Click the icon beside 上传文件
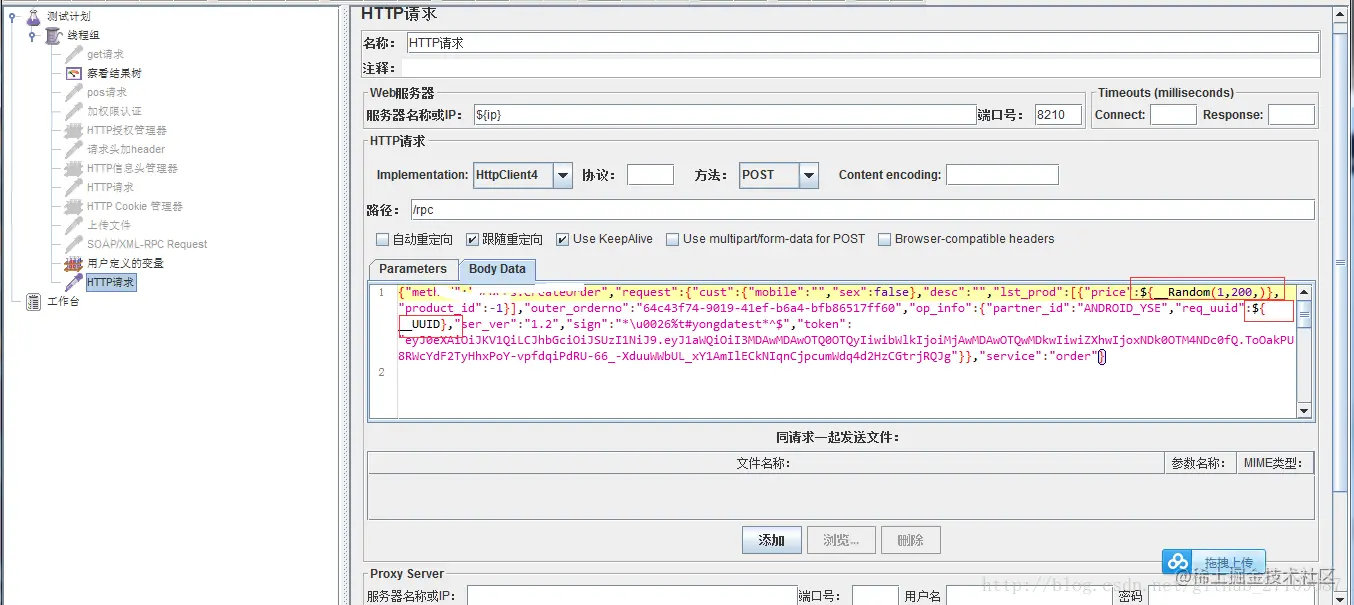This screenshot has width=1354, height=605. coord(74,225)
